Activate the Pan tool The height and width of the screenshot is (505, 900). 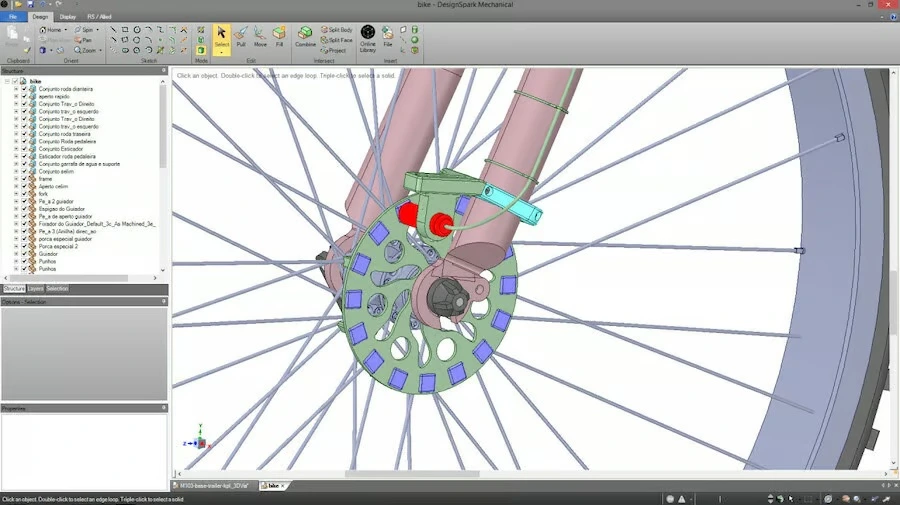point(83,40)
